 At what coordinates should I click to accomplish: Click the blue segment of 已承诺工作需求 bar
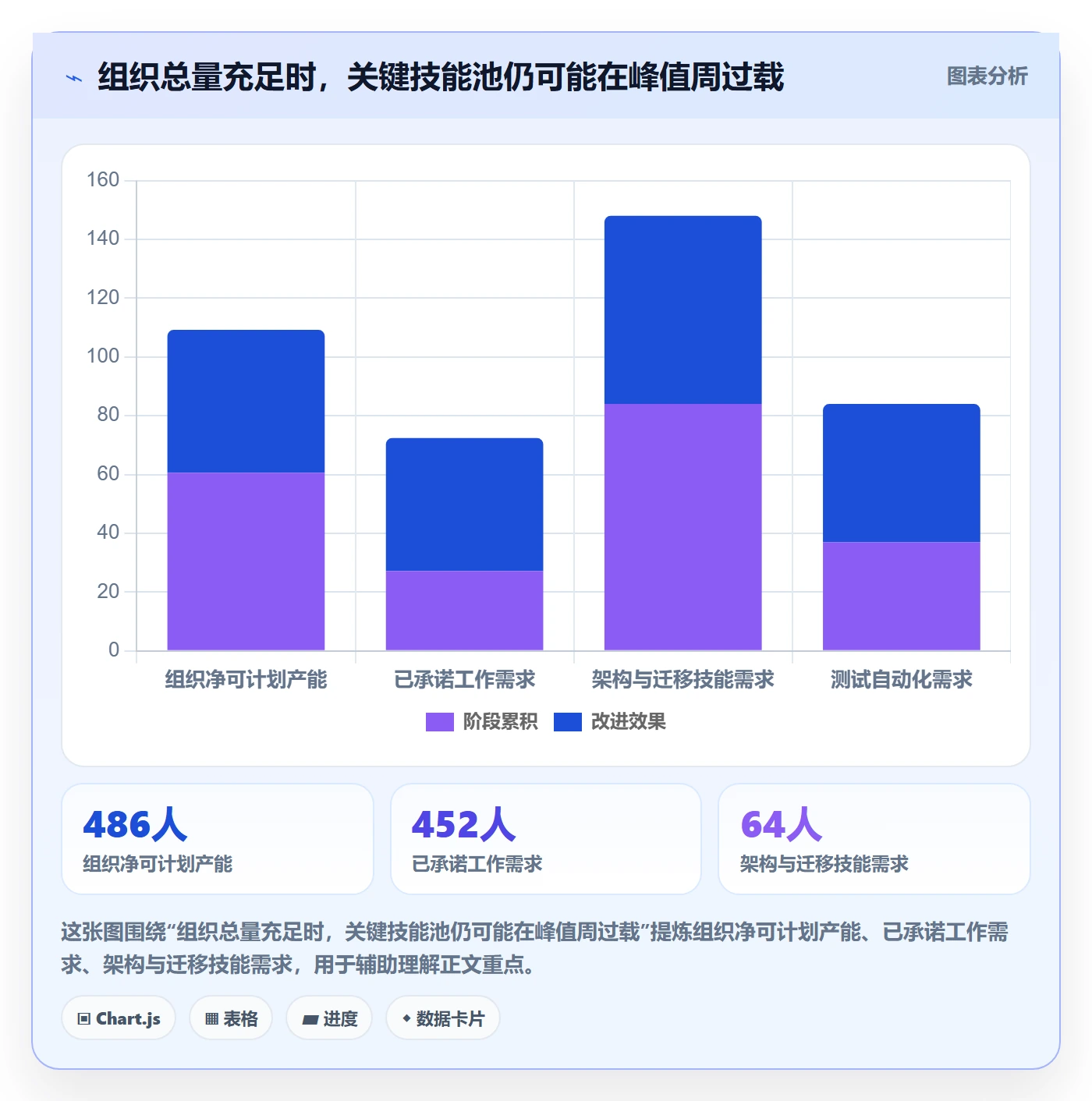pos(464,504)
